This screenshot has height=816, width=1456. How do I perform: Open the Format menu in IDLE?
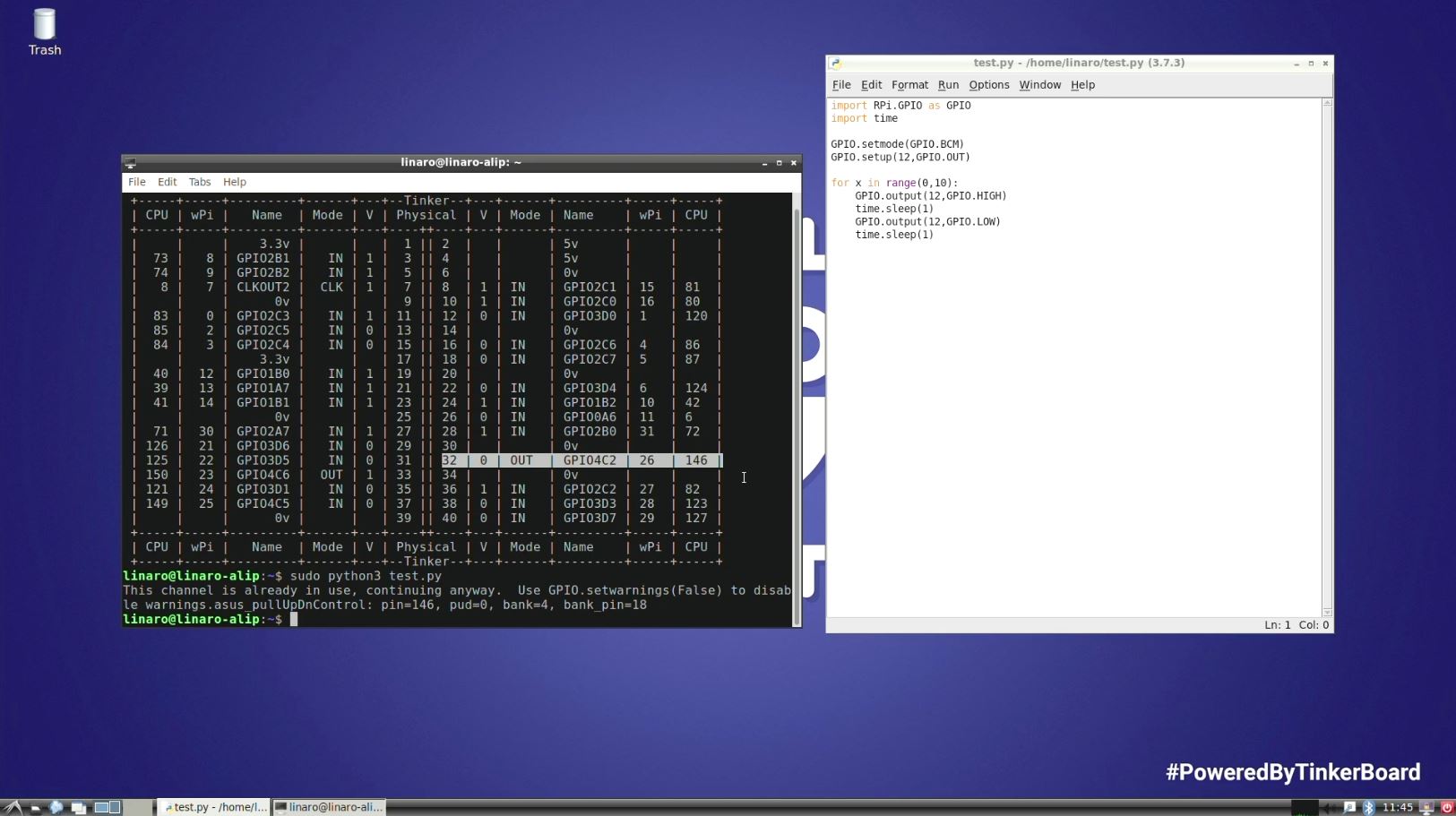point(909,85)
